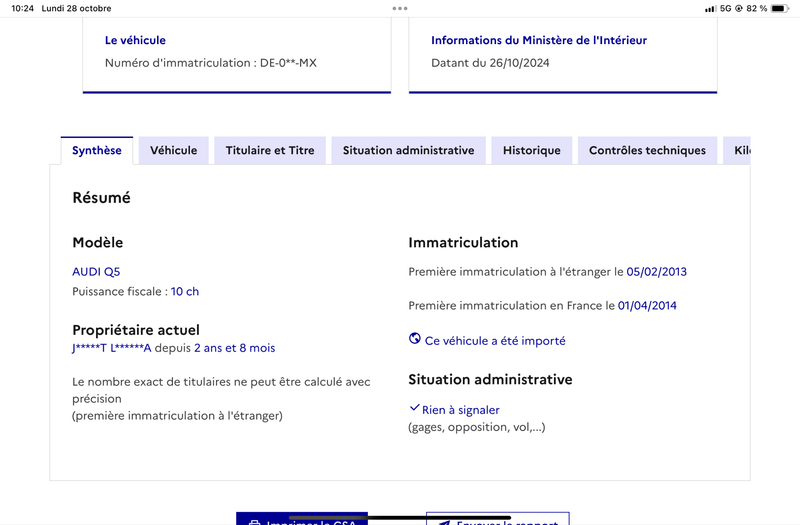Click the Imprimer le CSA button
The image size is (800, 525).
(302, 518)
